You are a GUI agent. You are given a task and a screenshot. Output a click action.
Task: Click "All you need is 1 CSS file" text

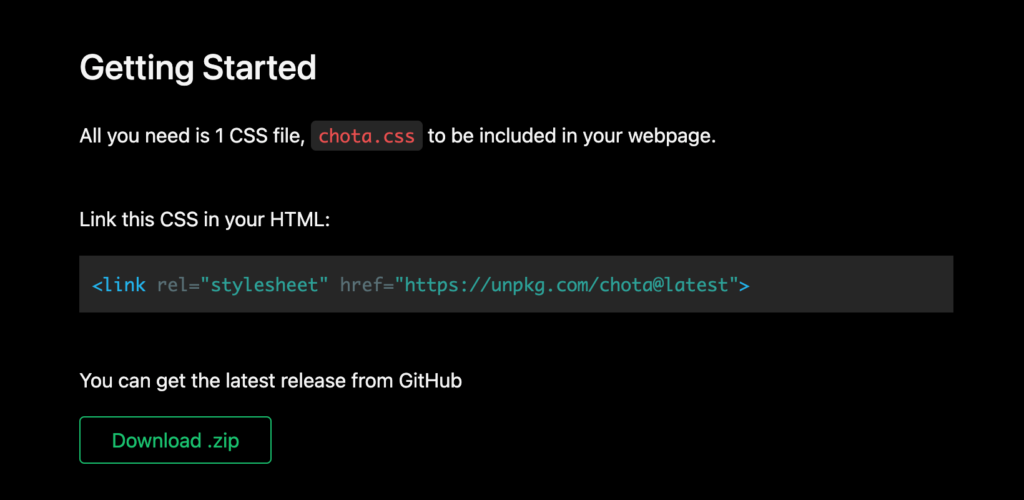tap(193, 136)
